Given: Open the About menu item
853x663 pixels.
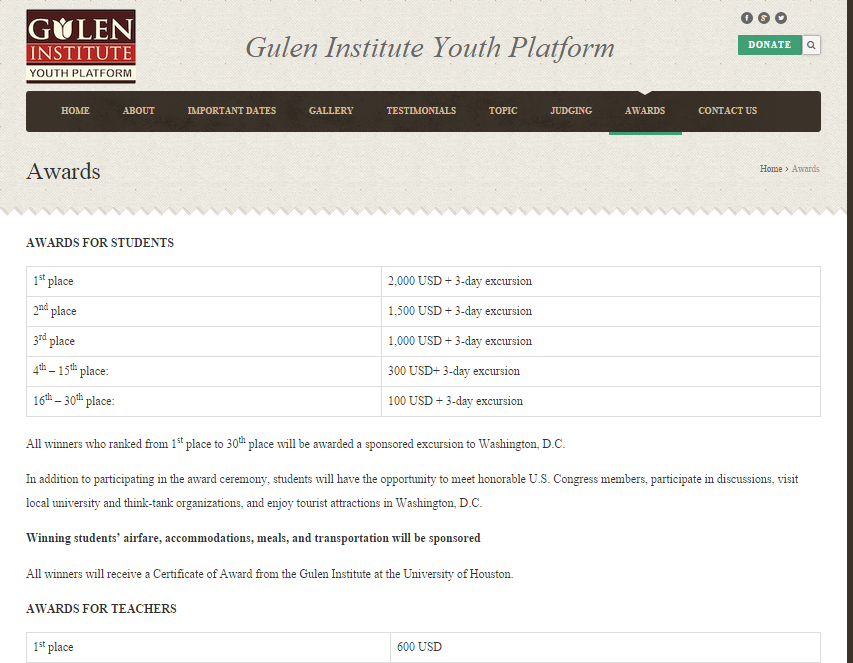Looking at the screenshot, I should click(x=138, y=111).
